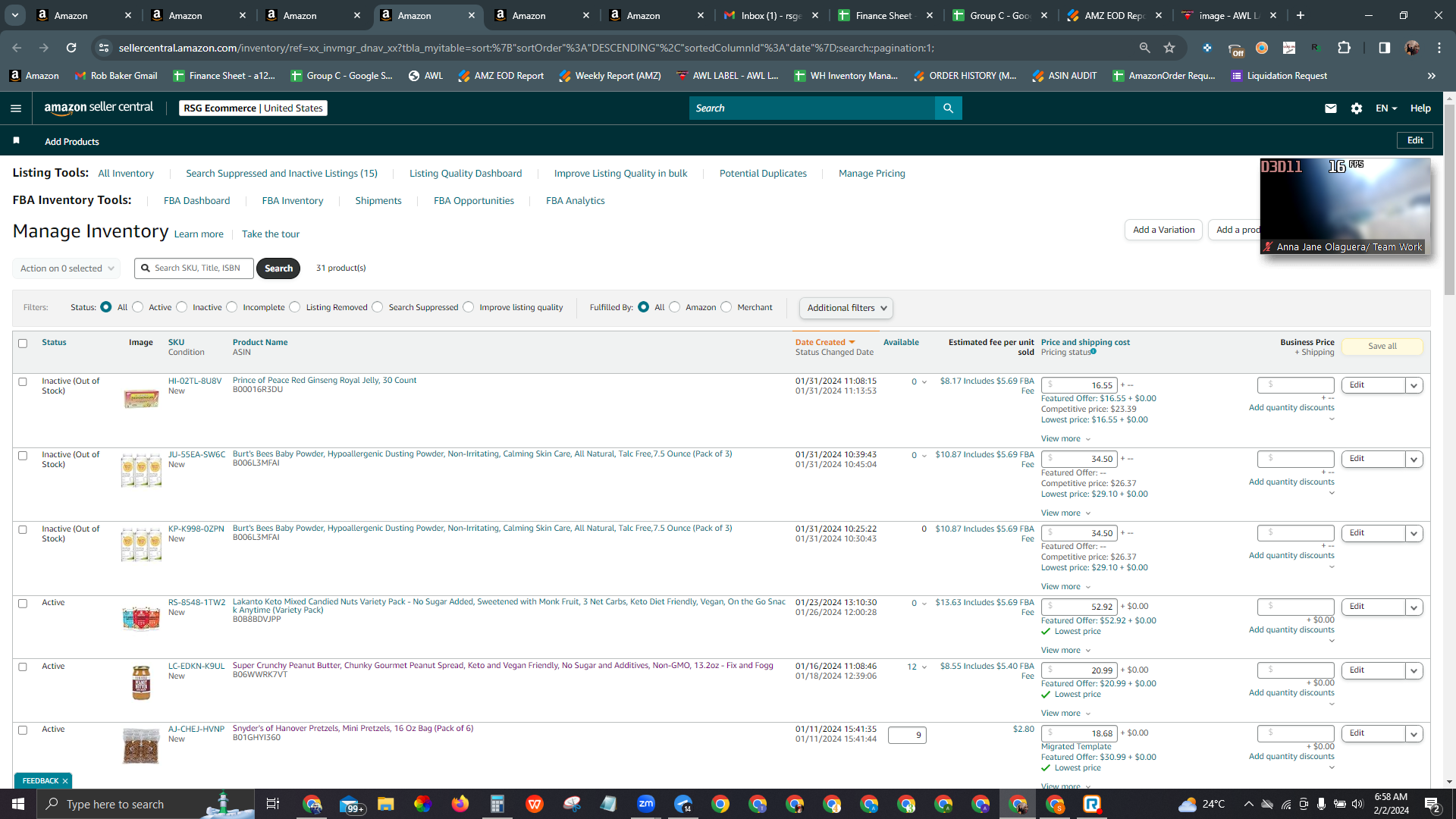This screenshot has width=1456, height=819.
Task: Click the Manage Pricing link
Action: click(x=872, y=174)
